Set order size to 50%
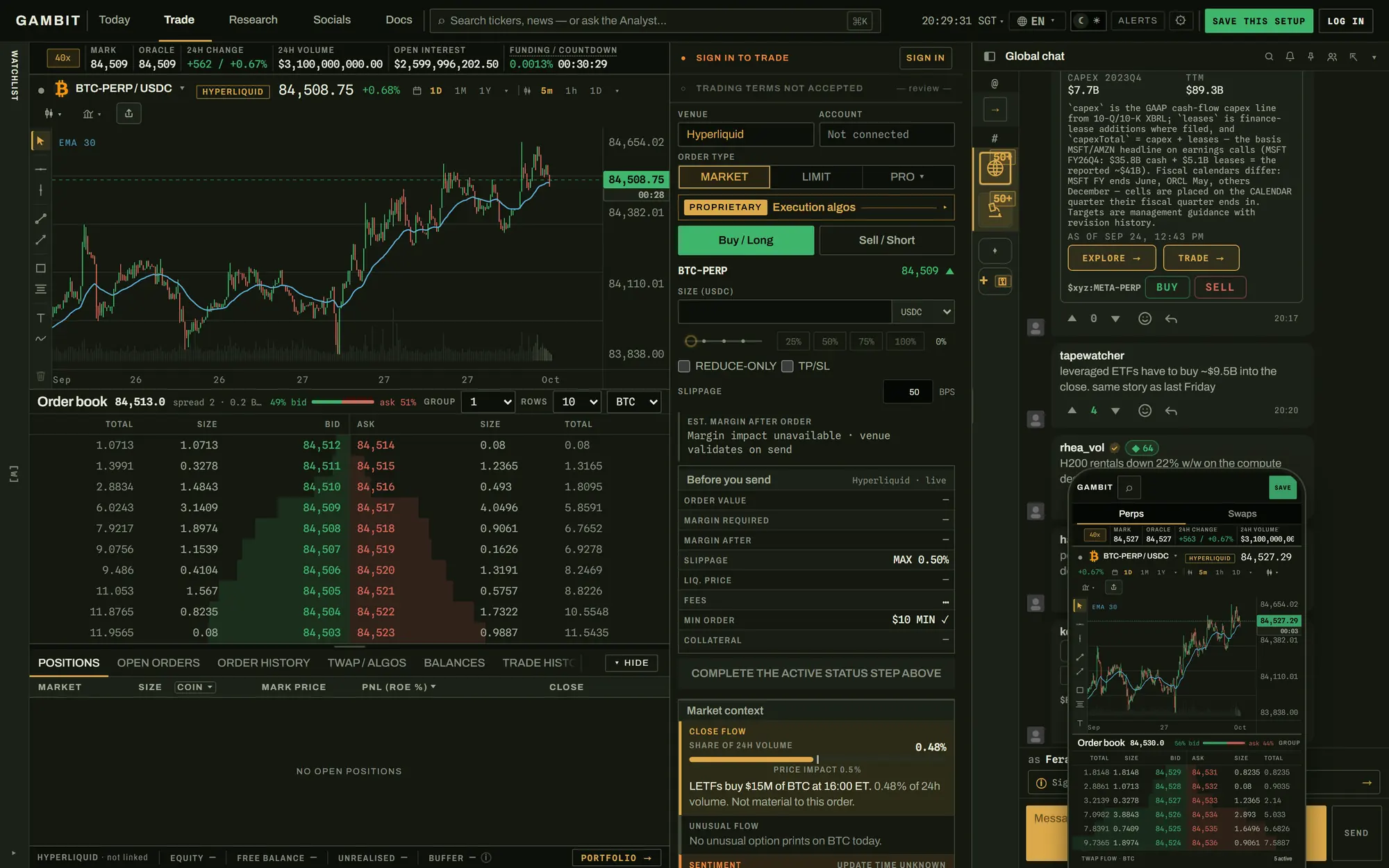 click(830, 342)
